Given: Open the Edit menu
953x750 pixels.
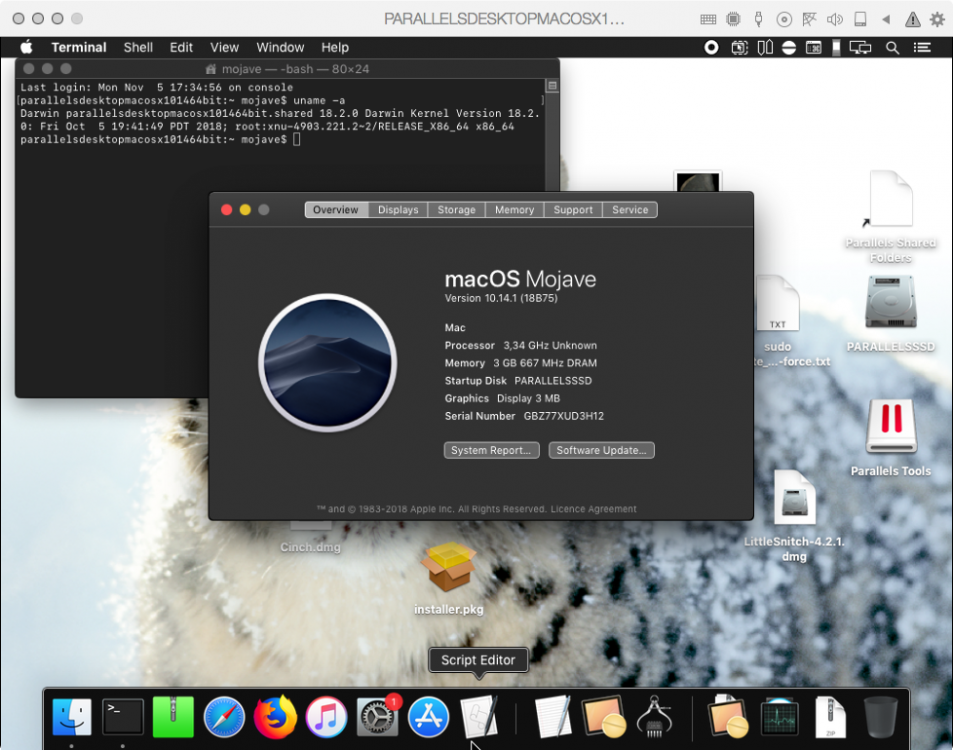Looking at the screenshot, I should click(x=181, y=47).
